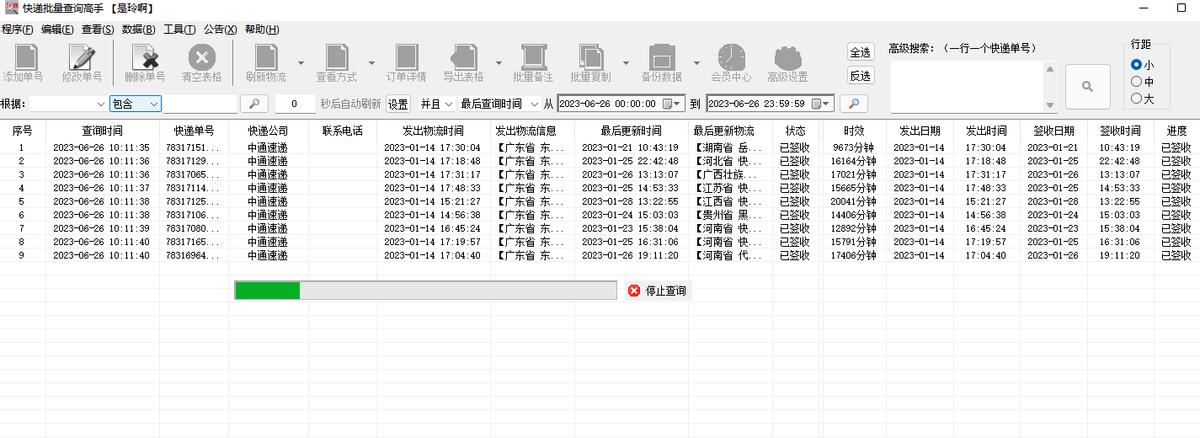Click the 全选 button
The height and width of the screenshot is (438, 1200).
tap(860, 52)
